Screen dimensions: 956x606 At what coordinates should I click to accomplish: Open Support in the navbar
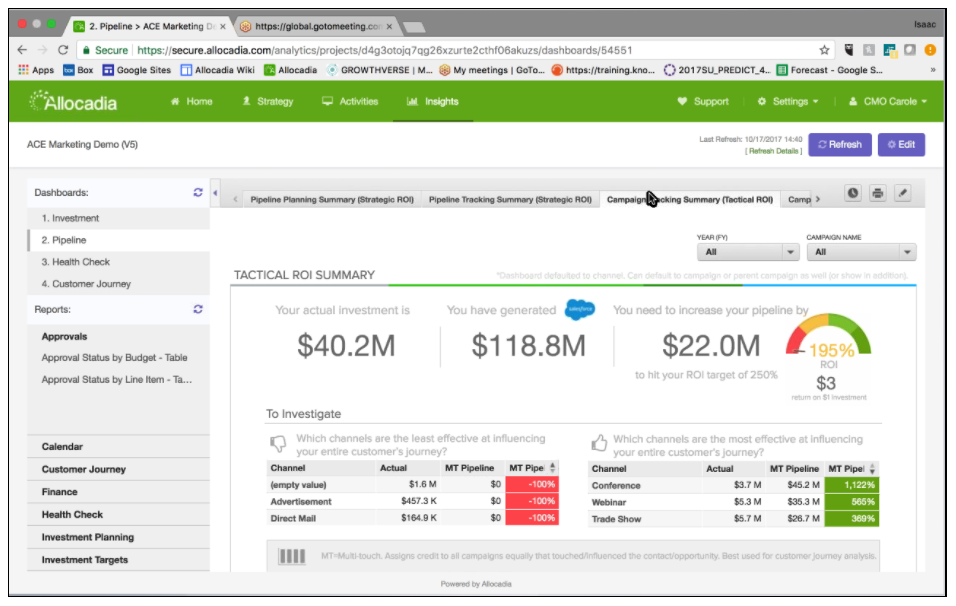coord(703,102)
